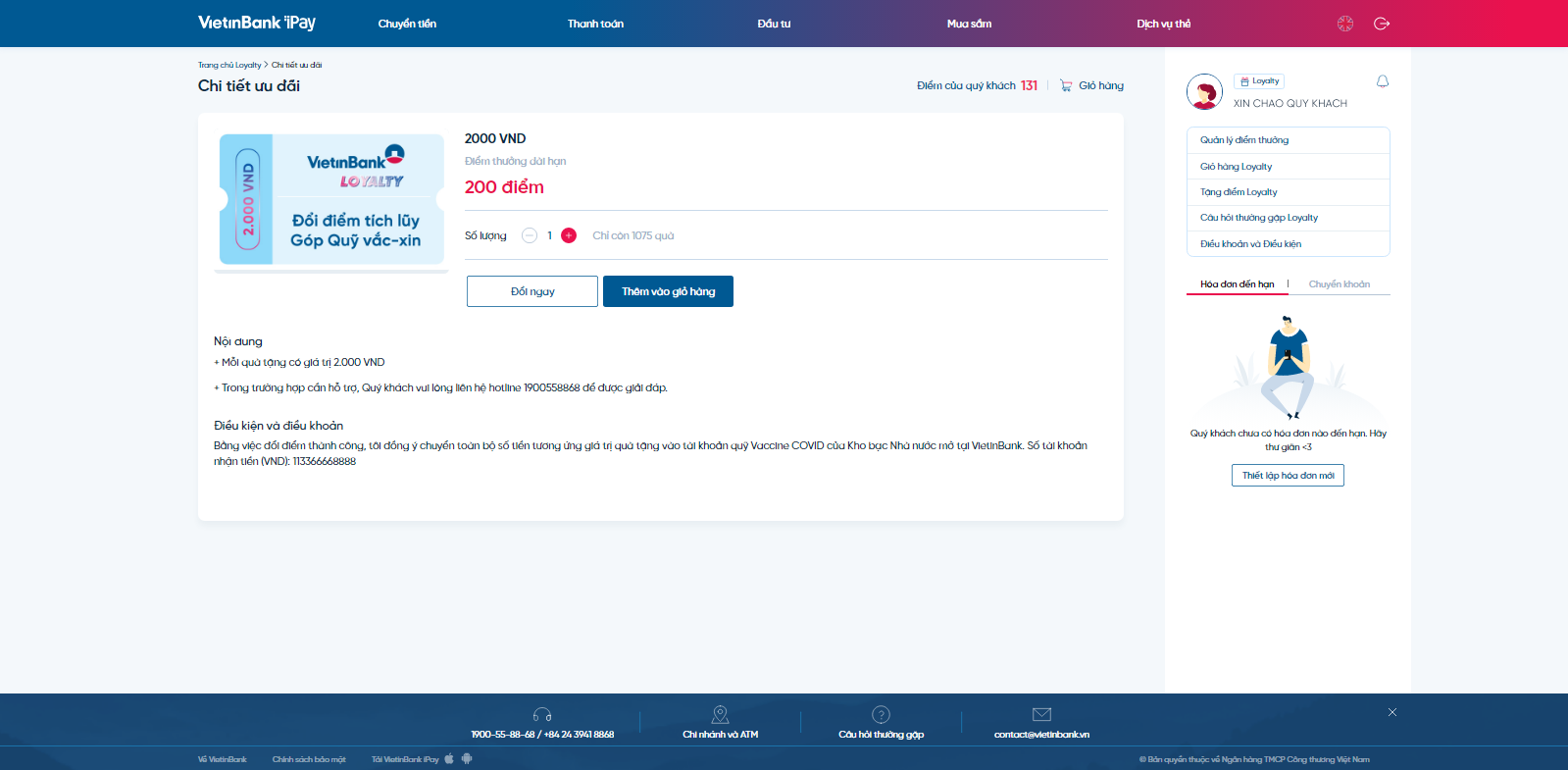
Task: Open the language globe icon in header
Action: [1345, 24]
